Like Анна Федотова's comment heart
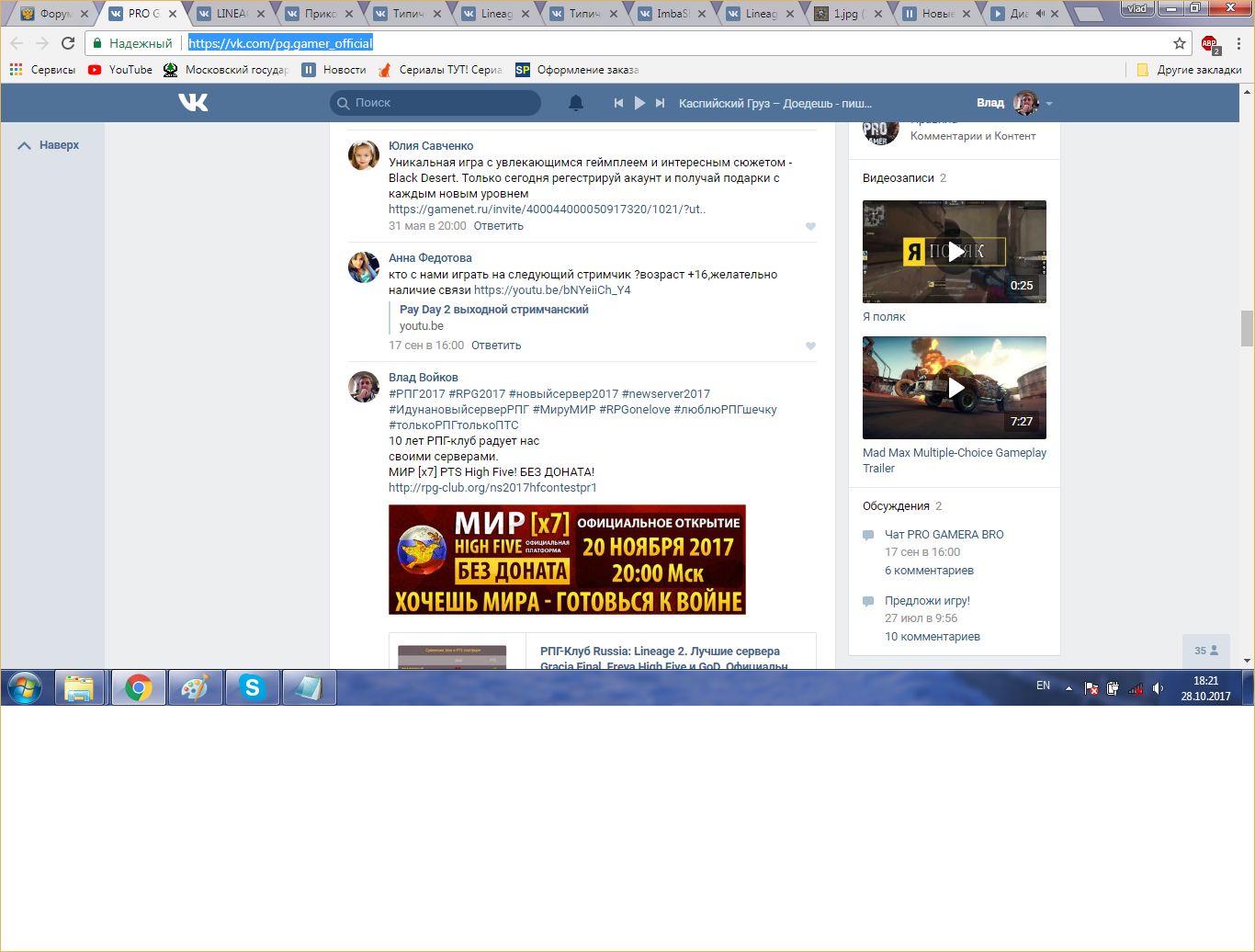 tap(810, 346)
